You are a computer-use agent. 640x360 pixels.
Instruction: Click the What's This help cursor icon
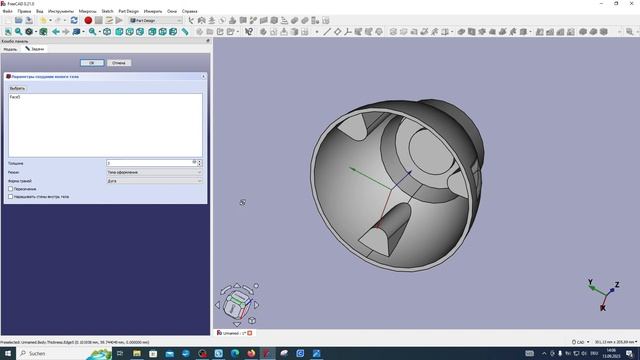tap(249, 32)
